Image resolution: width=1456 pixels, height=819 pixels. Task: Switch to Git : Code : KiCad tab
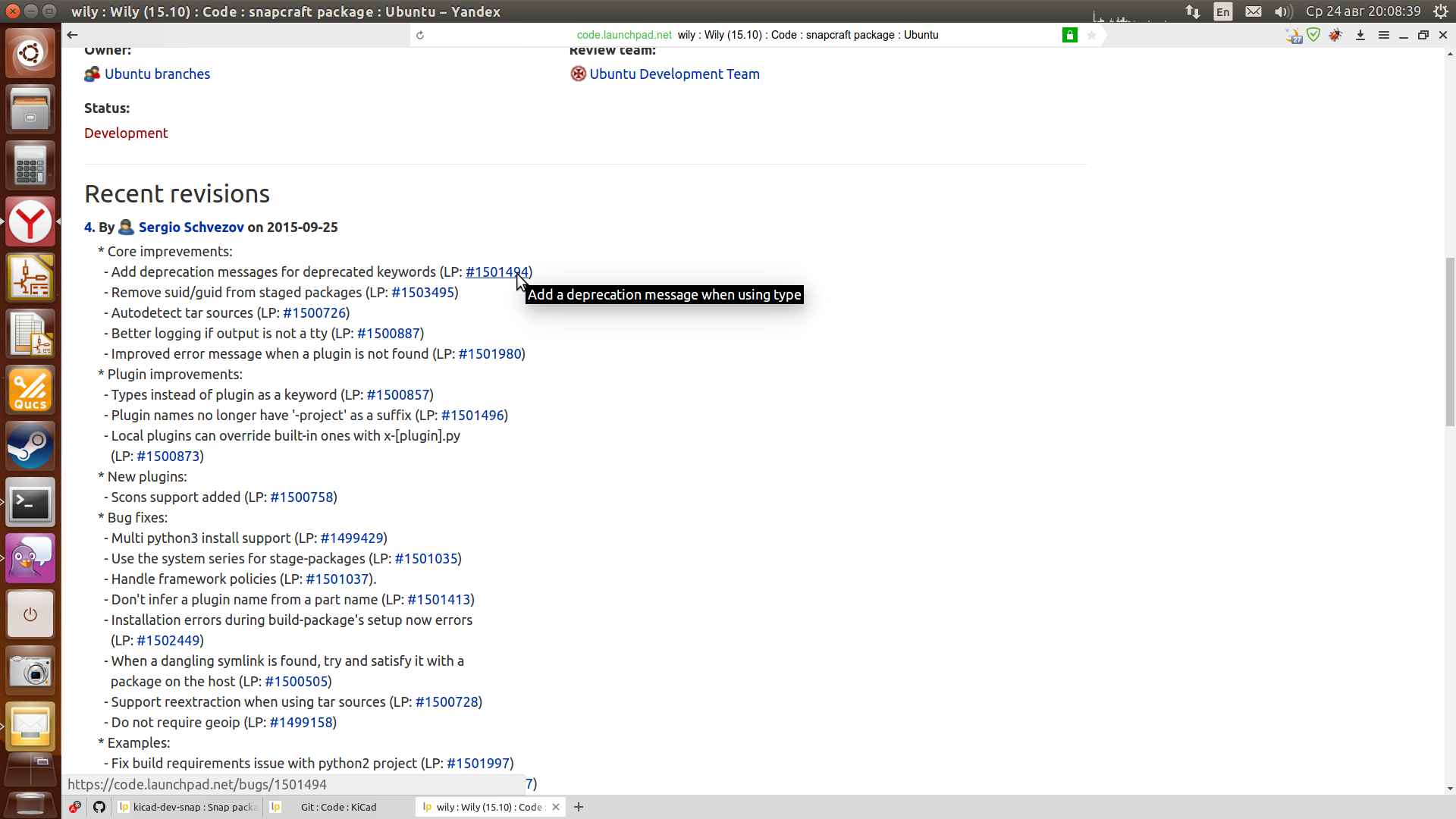click(x=338, y=807)
